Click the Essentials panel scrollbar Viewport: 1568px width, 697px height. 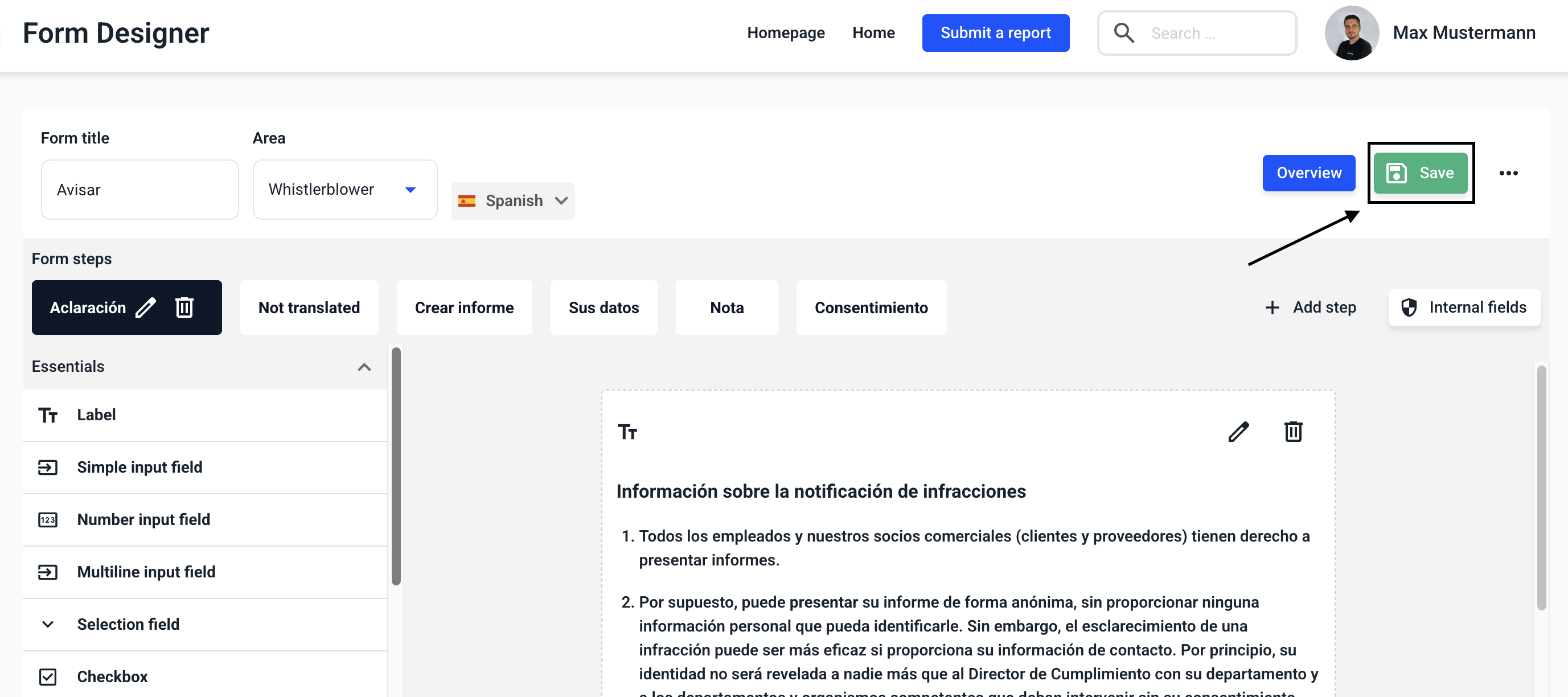pyautogui.click(x=396, y=466)
